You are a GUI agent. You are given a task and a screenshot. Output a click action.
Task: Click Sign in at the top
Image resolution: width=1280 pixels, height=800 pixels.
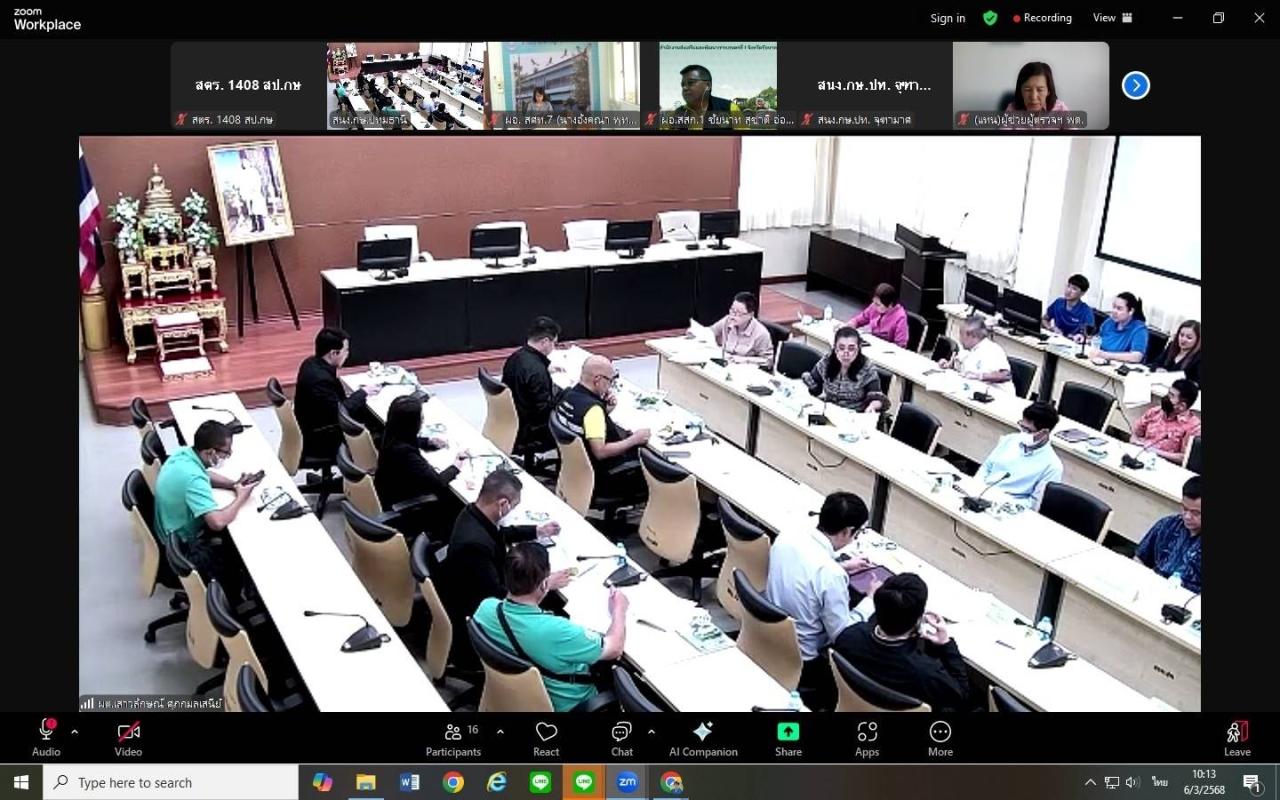pyautogui.click(x=947, y=18)
